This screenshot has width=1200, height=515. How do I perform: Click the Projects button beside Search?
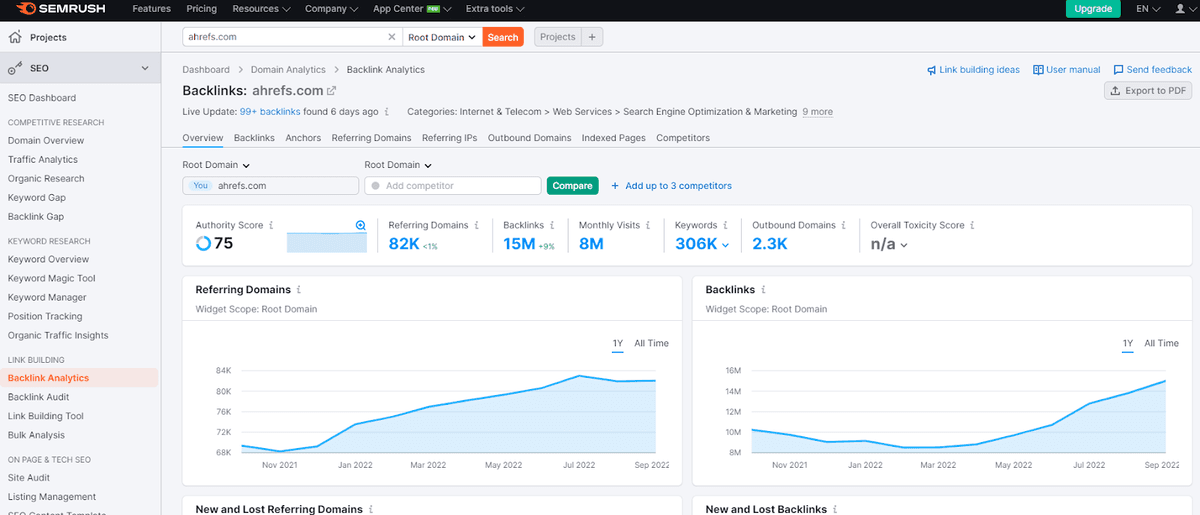click(x=558, y=37)
